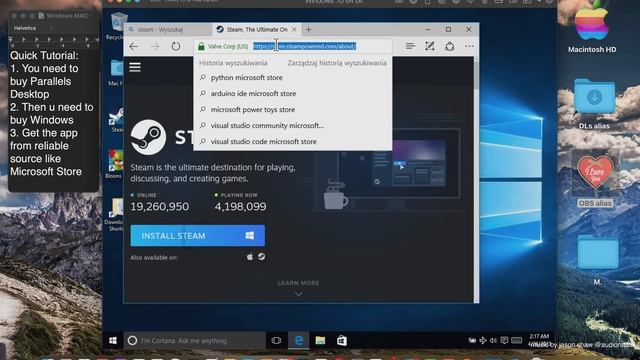640x360 pixels.
Task: Click the Steam logo on page
Action: click(148, 137)
